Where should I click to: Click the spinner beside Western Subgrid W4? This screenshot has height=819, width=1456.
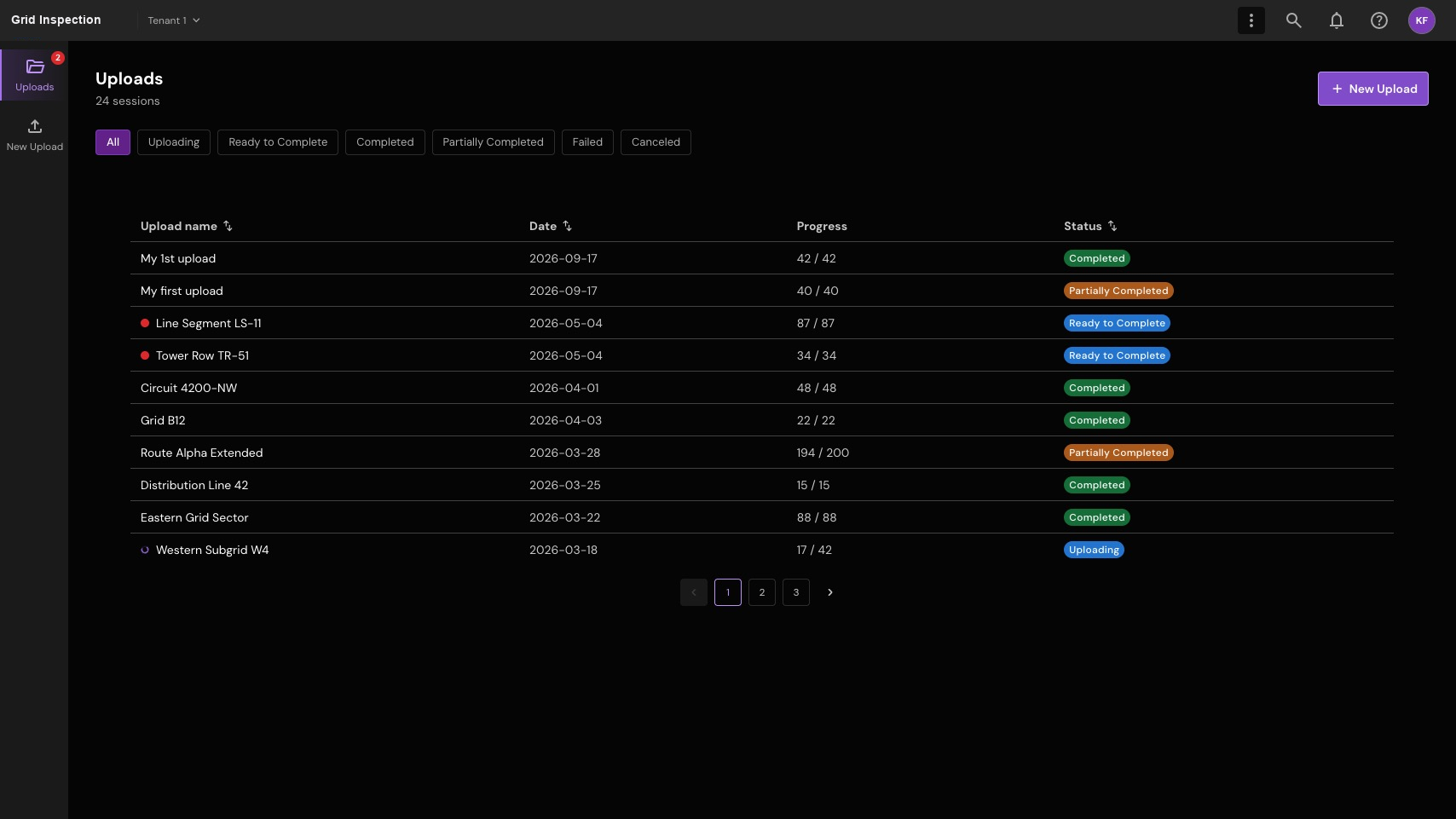[x=145, y=550]
